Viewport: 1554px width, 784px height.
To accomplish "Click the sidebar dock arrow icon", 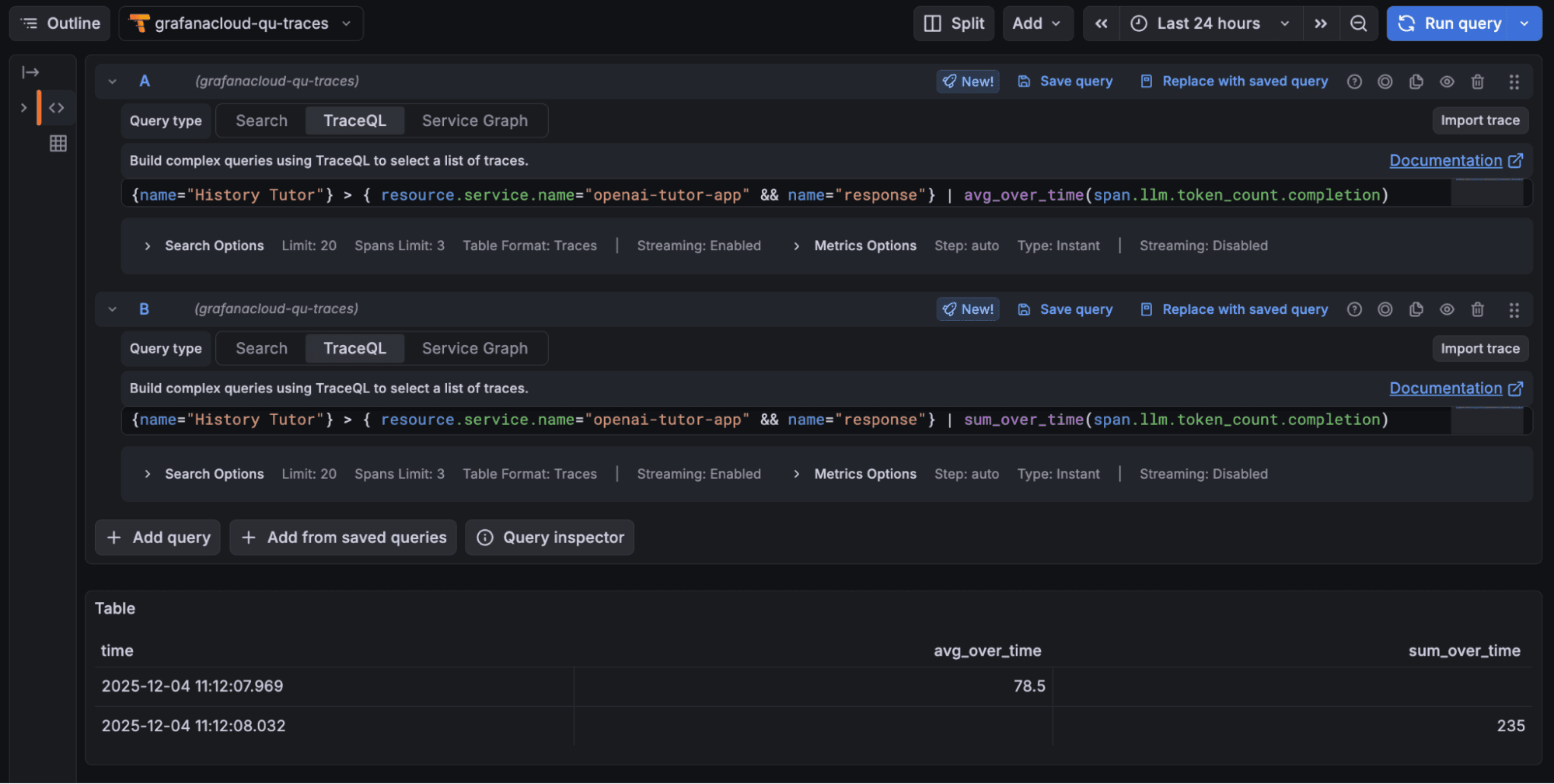I will 30,72.
